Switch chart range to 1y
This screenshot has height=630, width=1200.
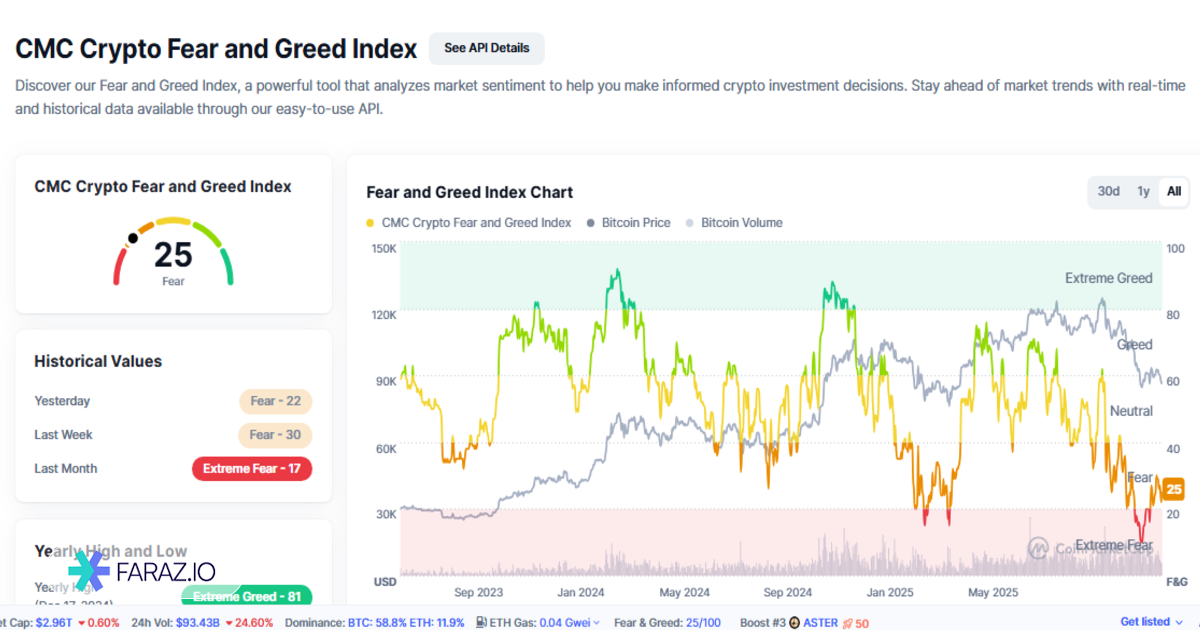(x=1143, y=191)
